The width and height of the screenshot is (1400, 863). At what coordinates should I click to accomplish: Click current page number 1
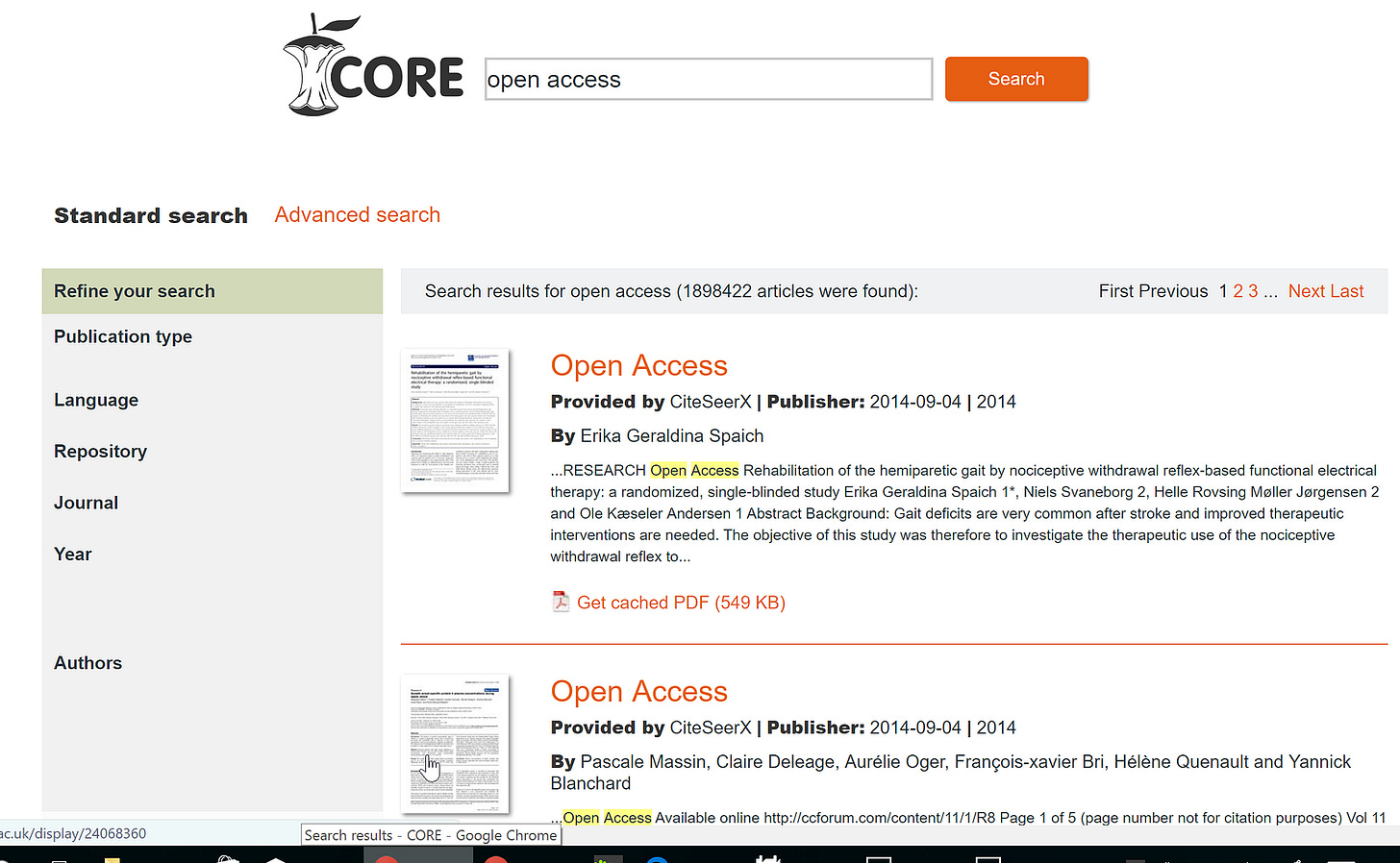pyautogui.click(x=1223, y=291)
